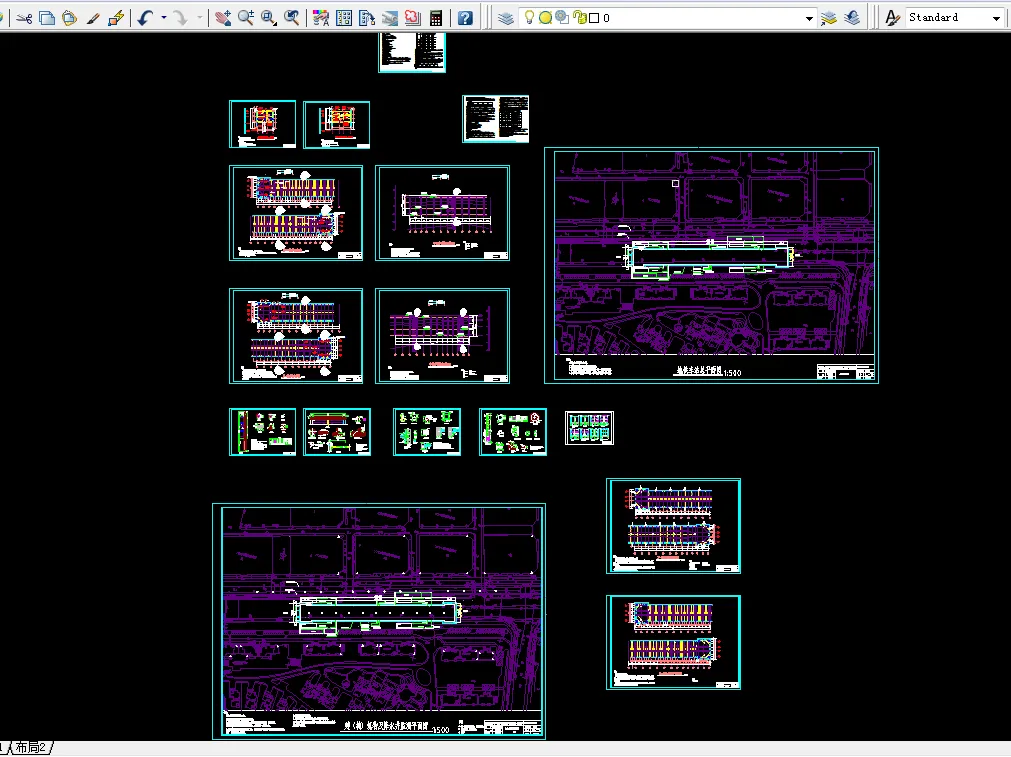
Task: Click the layer 0 color swatch square
Action: (594, 18)
